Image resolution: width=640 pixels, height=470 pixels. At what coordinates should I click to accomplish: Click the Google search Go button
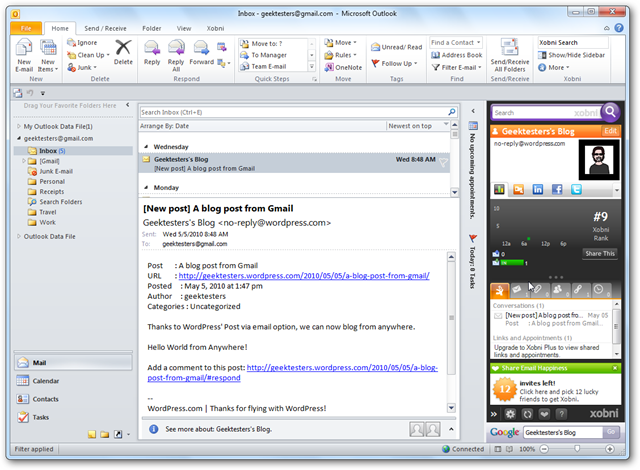coord(611,432)
